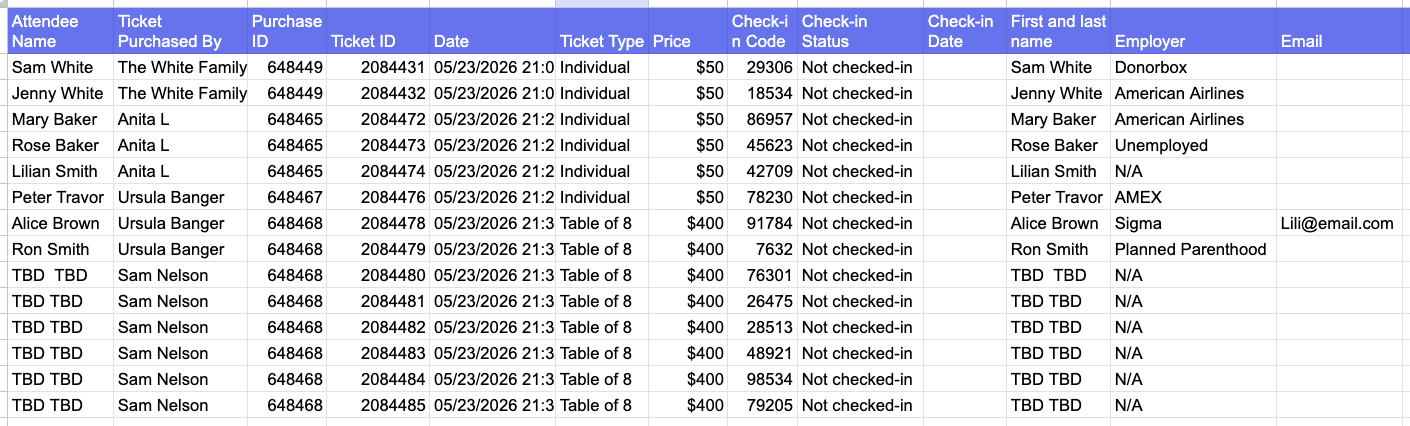This screenshot has width=1410, height=426.
Task: Click check-in code 91784 cell
Action: pyautogui.click(x=761, y=223)
